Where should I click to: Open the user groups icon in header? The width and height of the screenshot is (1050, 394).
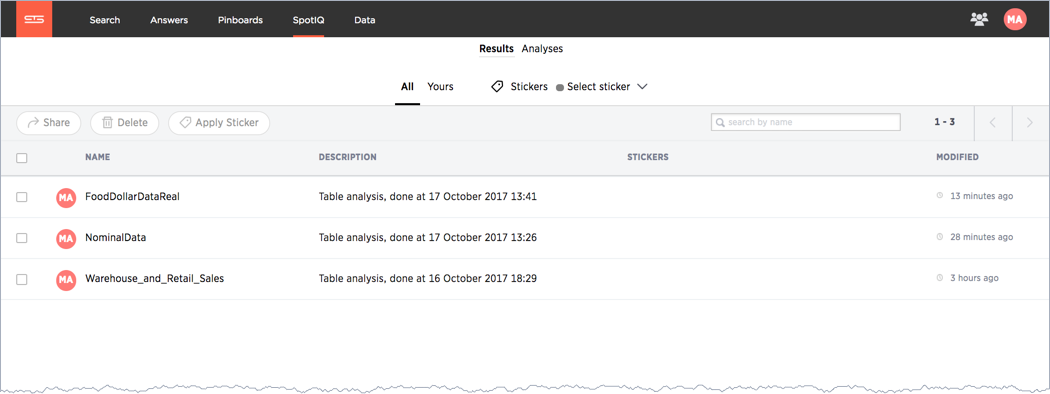(979, 19)
